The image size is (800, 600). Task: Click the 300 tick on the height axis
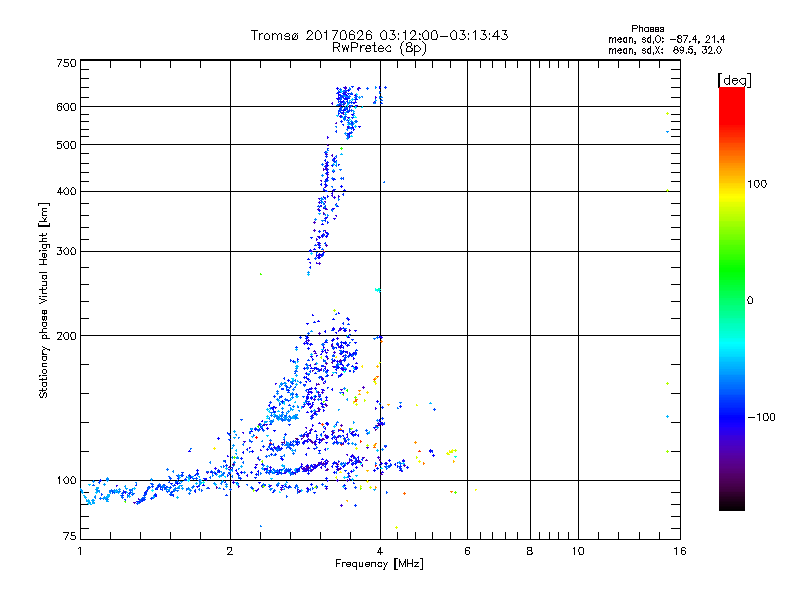coord(66,251)
